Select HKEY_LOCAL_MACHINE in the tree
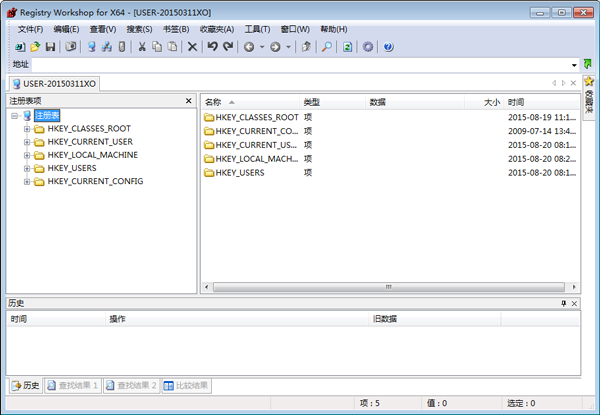600x415 pixels. click(92, 155)
